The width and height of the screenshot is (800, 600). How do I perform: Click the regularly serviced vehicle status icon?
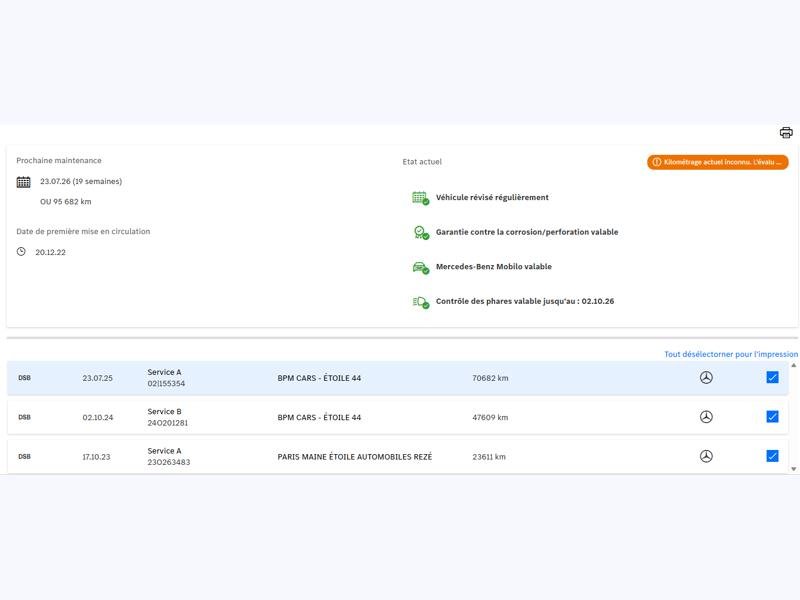(420, 198)
